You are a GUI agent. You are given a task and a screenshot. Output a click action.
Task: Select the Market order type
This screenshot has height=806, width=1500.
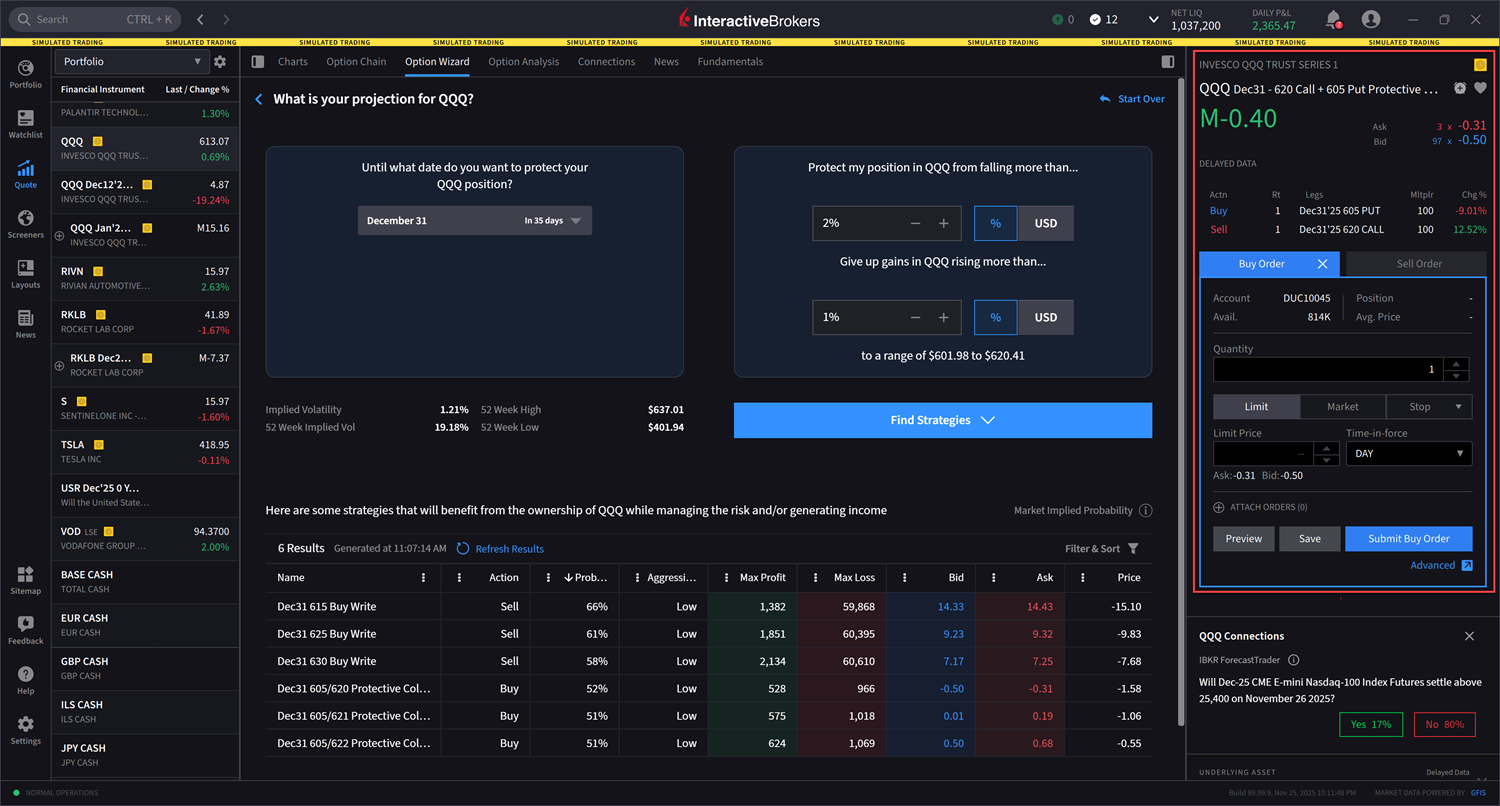(1342, 407)
